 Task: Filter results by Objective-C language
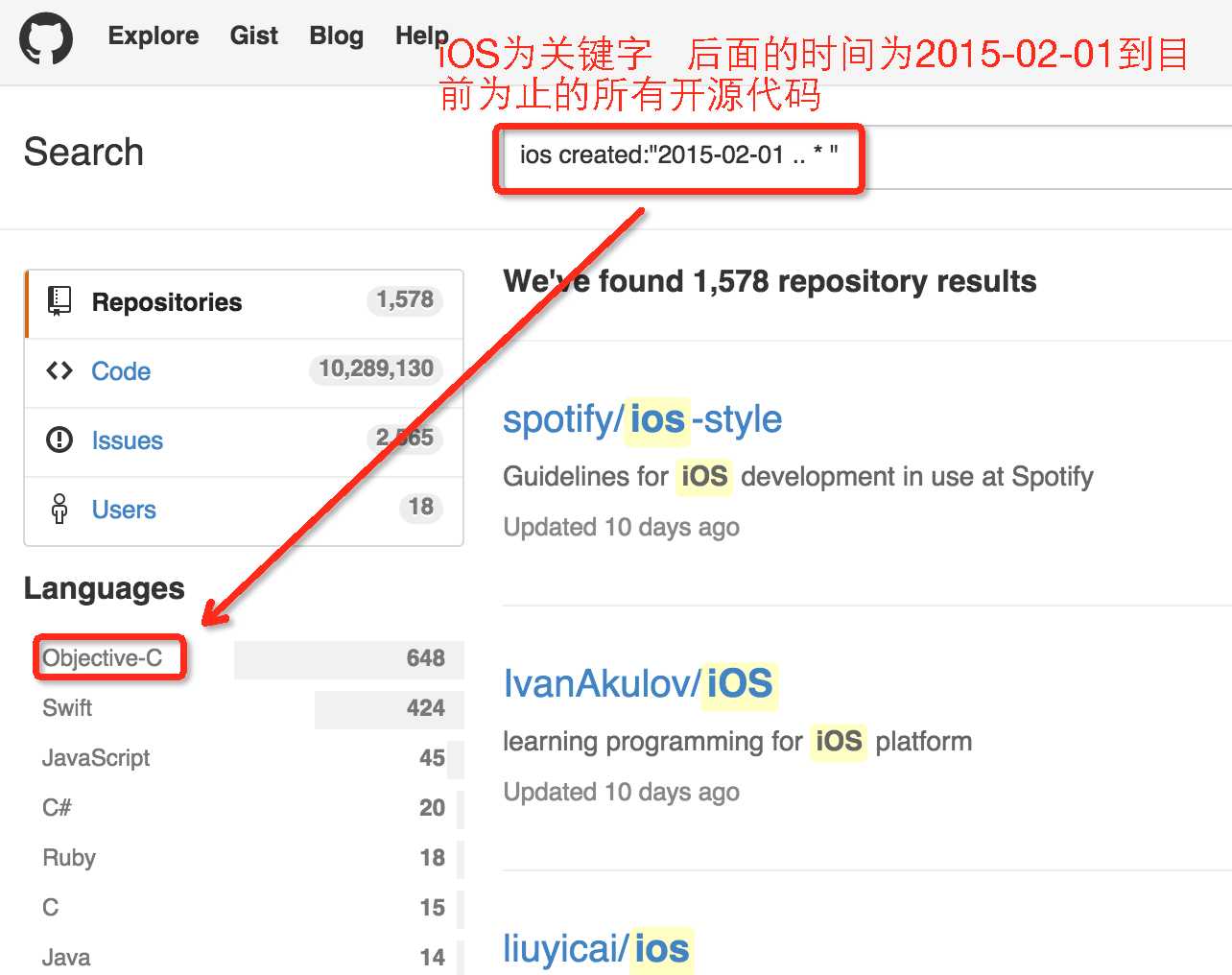103,658
